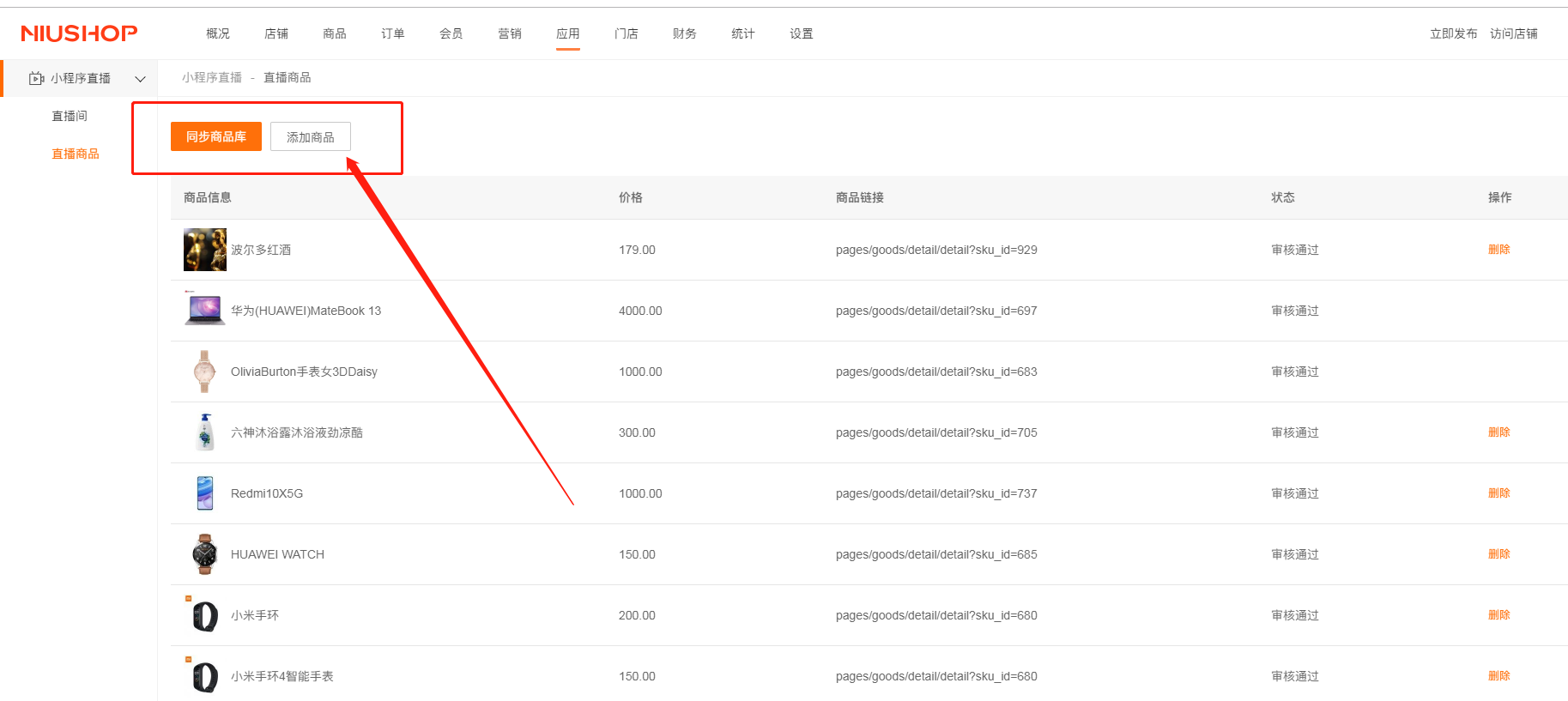Click the 4000.00 price cell
The height and width of the screenshot is (701, 1568).
640,311
